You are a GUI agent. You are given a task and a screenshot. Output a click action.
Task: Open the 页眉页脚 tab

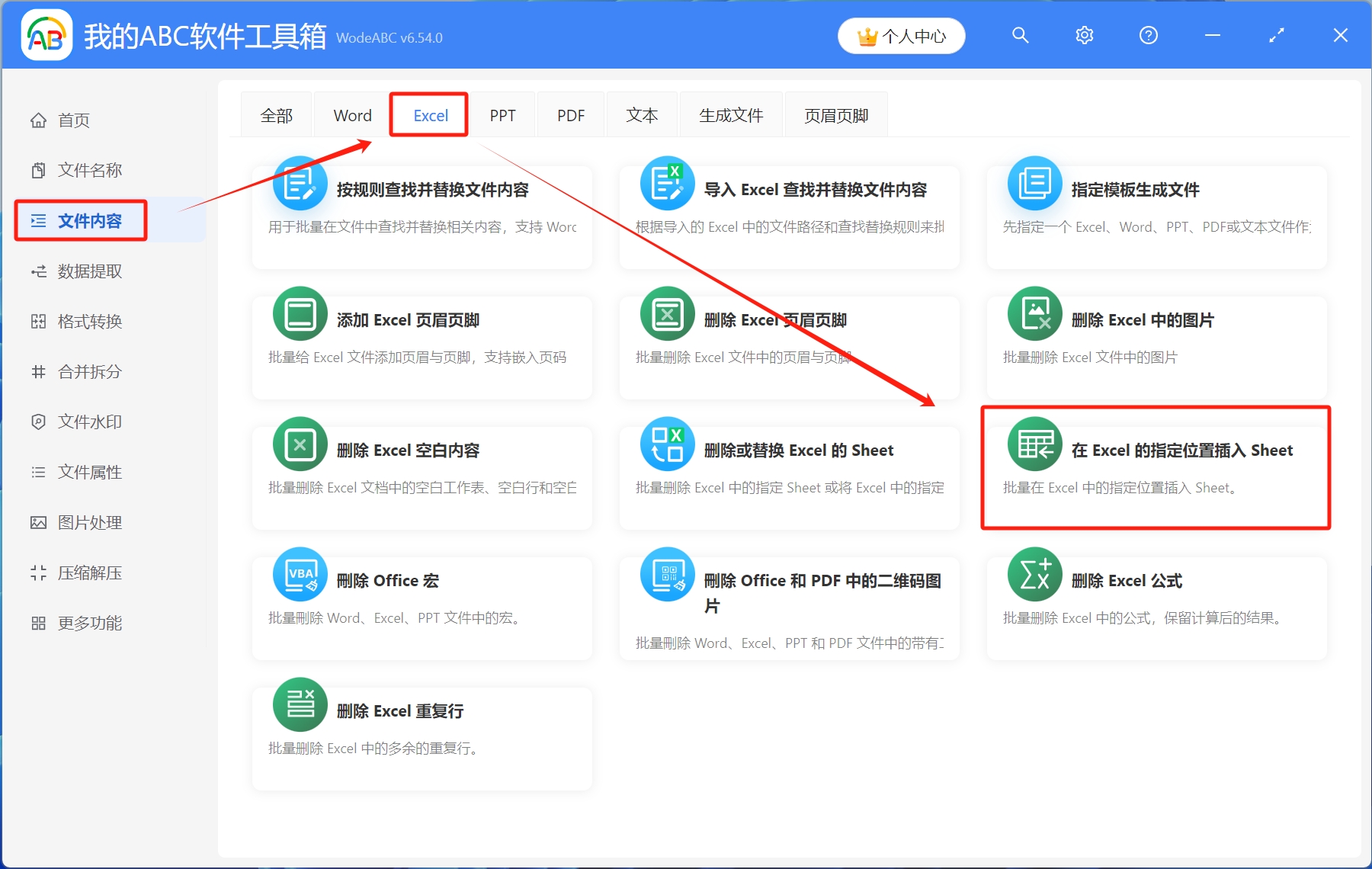point(836,116)
